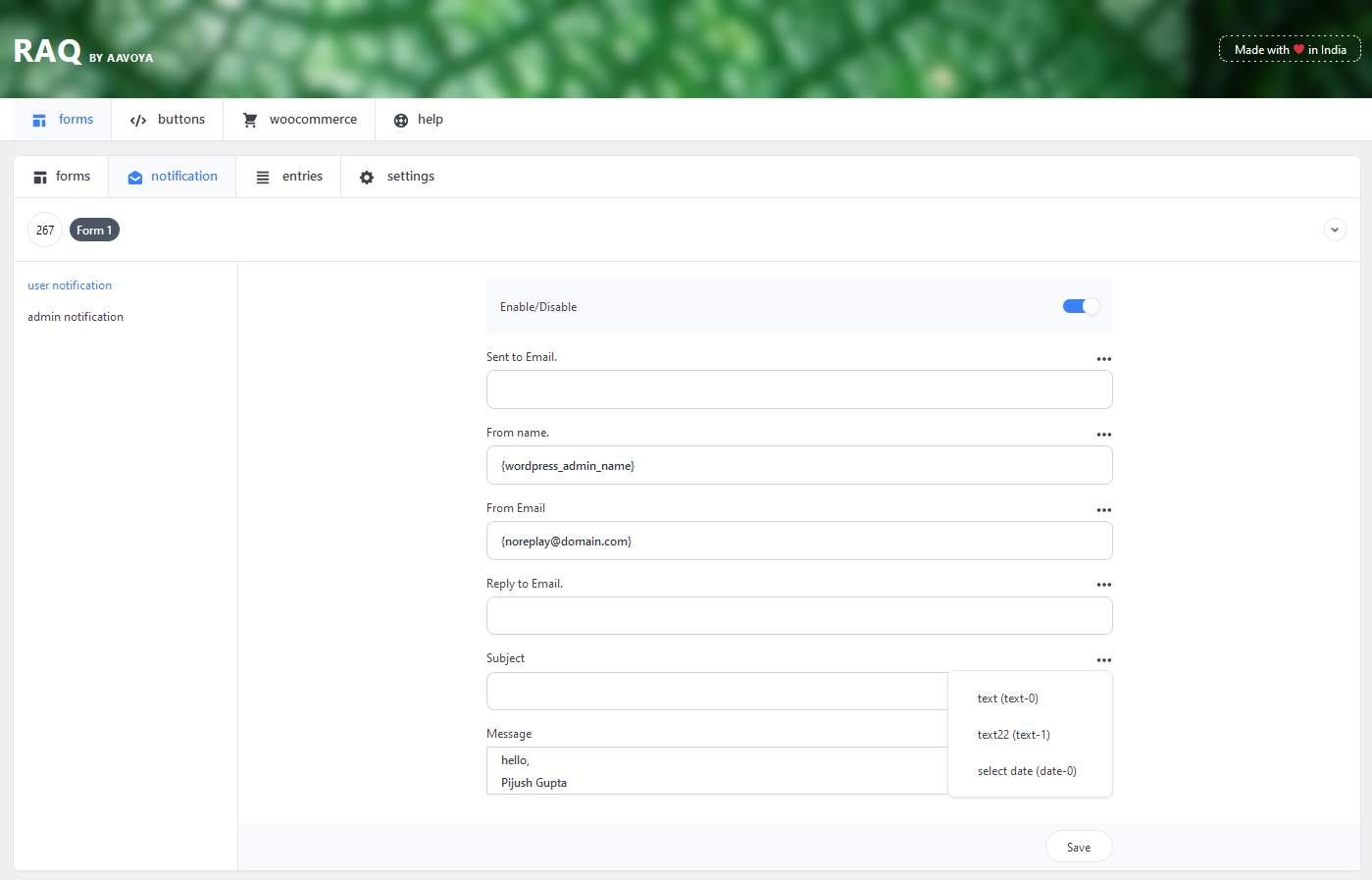Open the From name options dots
Image resolution: width=1372 pixels, height=880 pixels.
pyautogui.click(x=1104, y=435)
